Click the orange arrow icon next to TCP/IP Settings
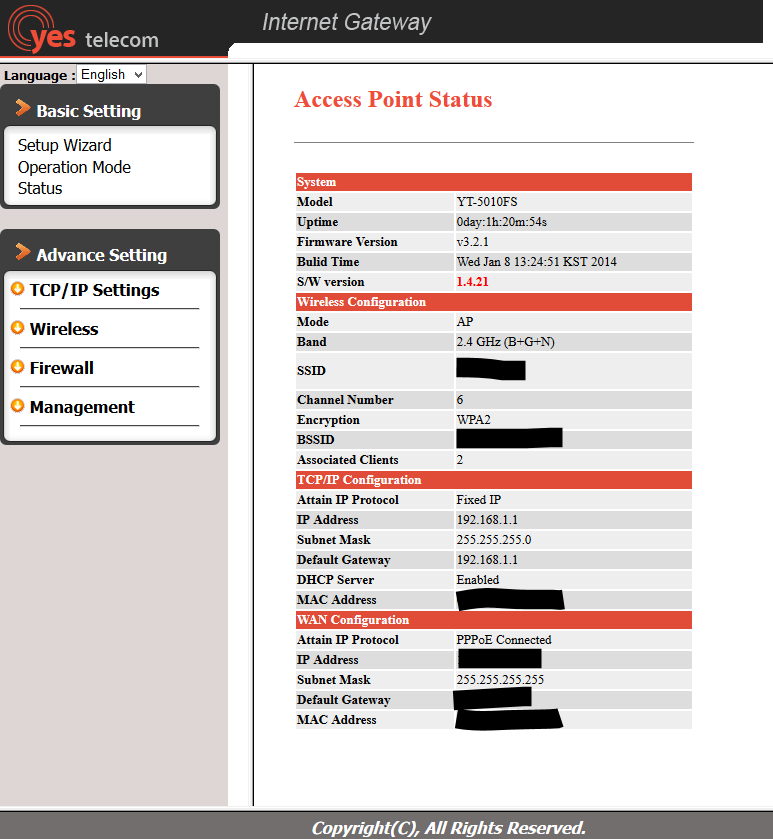The image size is (773, 839). (17, 289)
